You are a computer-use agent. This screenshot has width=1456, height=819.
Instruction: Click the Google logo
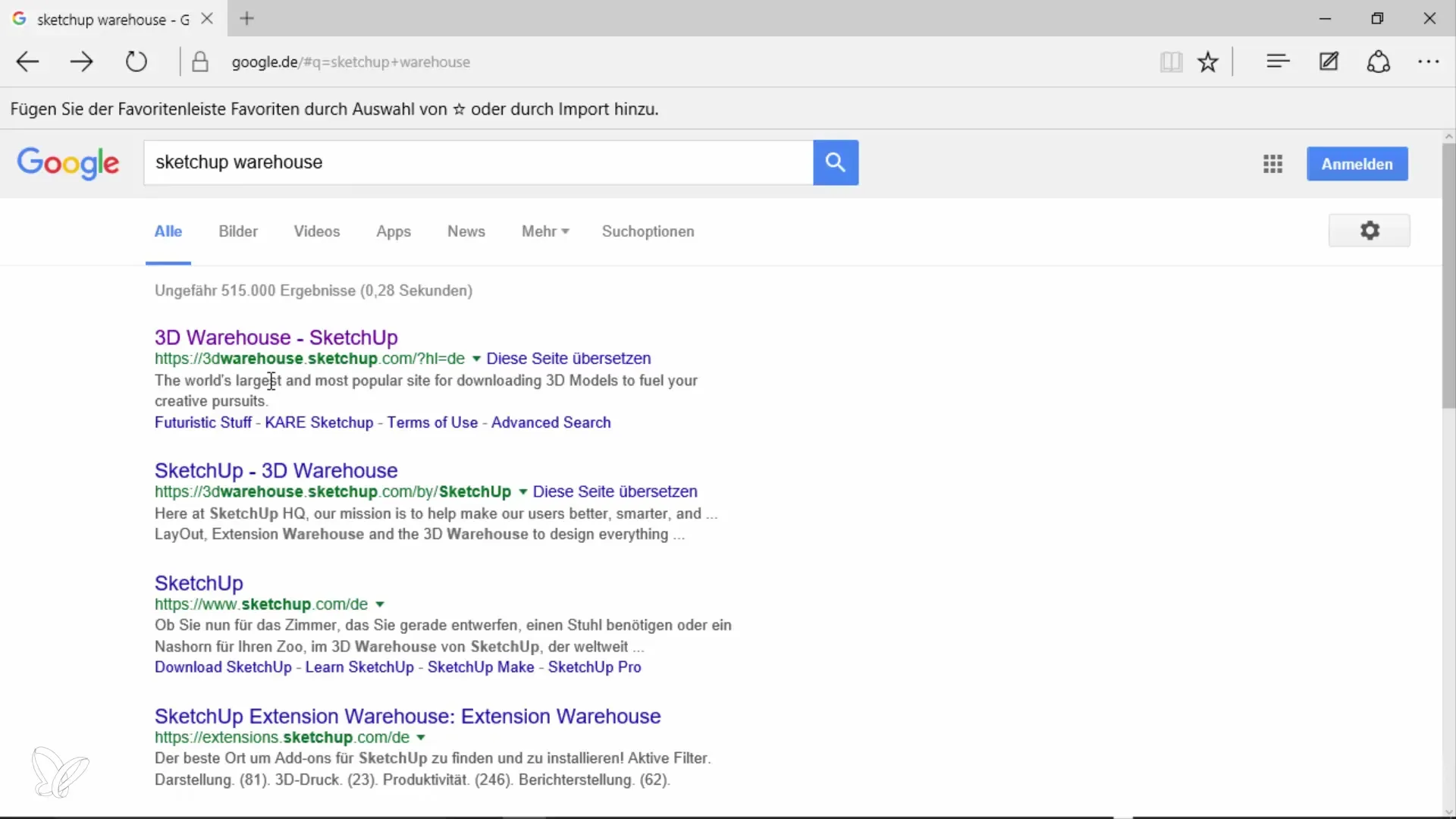point(68,163)
